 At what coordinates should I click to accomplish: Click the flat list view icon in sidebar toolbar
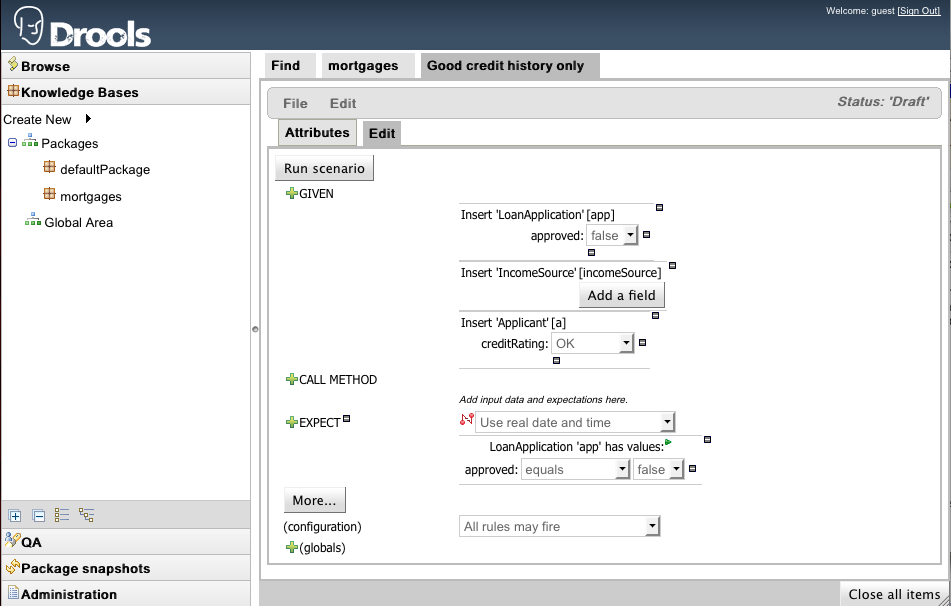pos(62,515)
